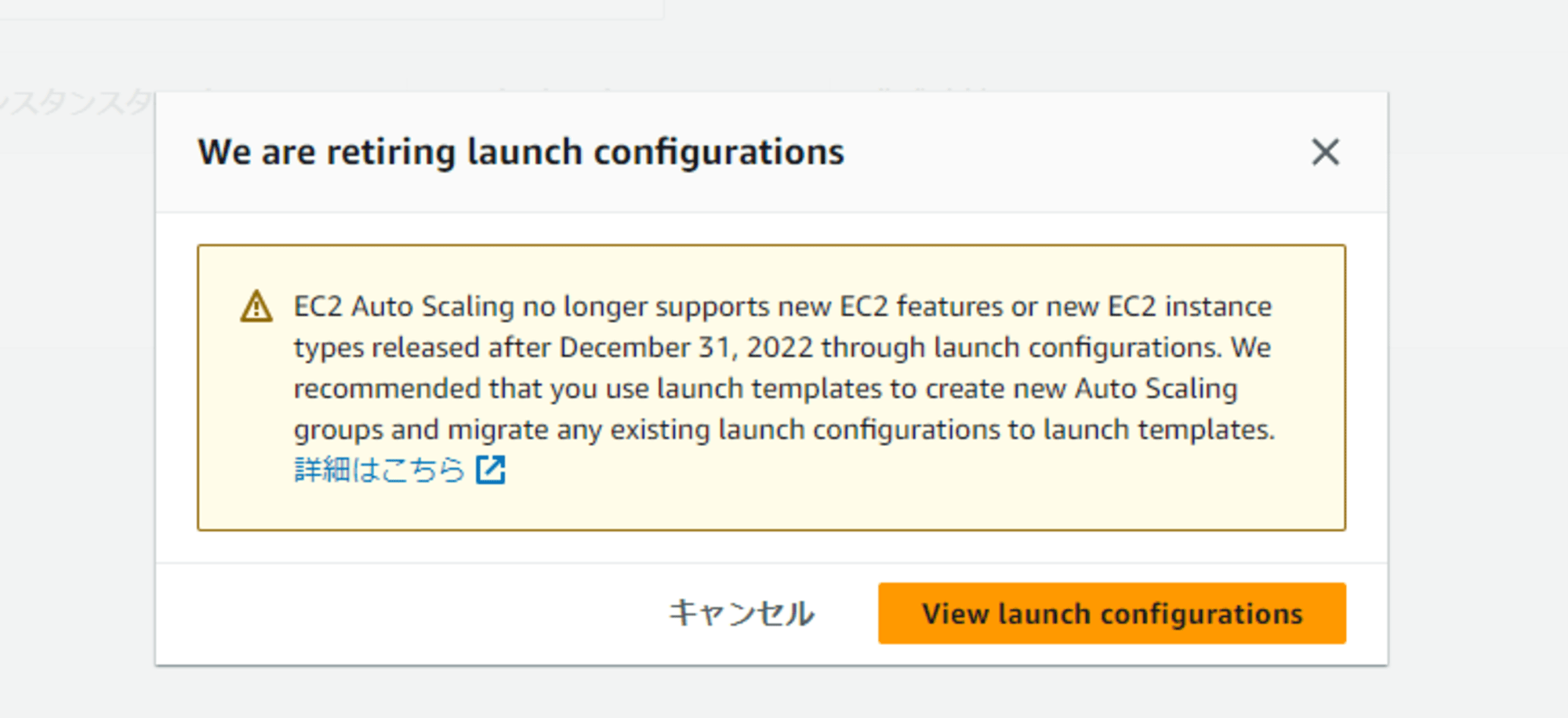
Task: Select View launch configurations button
Action: coord(1112,613)
